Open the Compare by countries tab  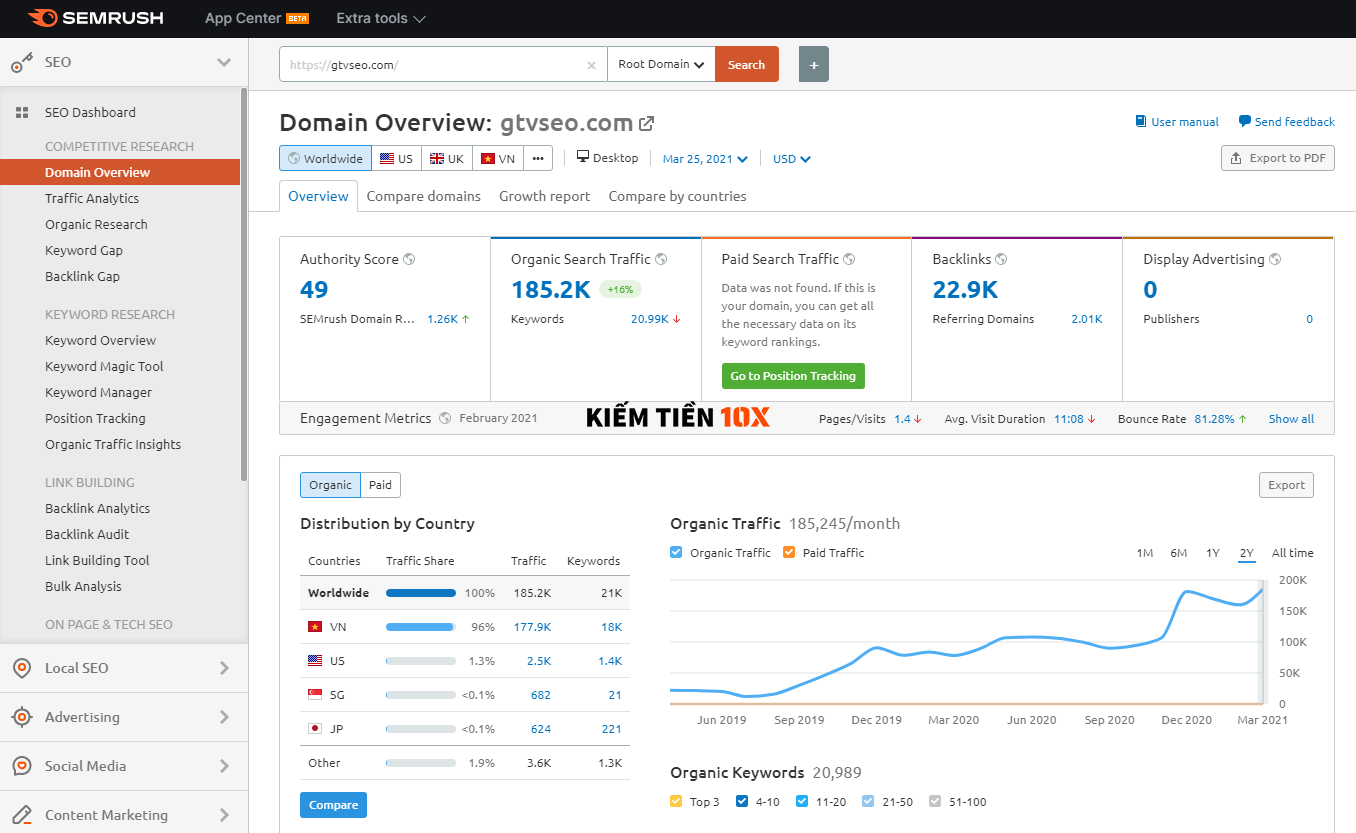click(677, 196)
